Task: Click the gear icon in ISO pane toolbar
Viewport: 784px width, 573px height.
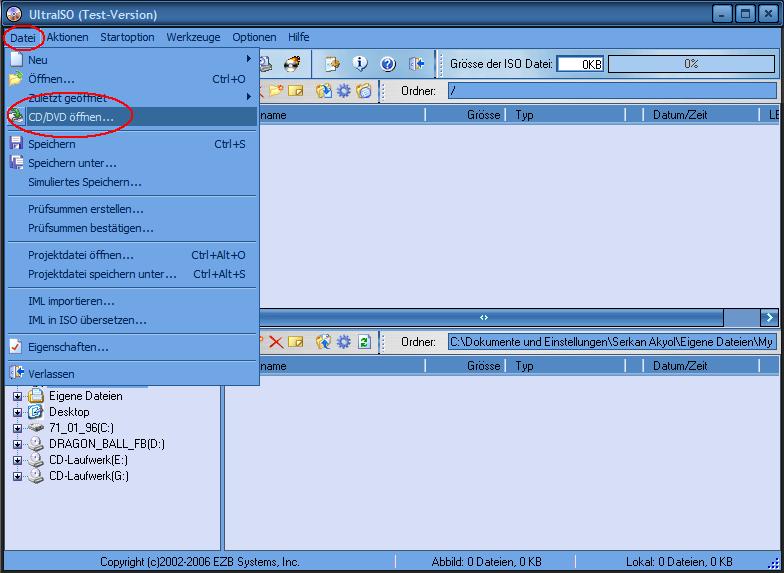Action: tap(344, 90)
